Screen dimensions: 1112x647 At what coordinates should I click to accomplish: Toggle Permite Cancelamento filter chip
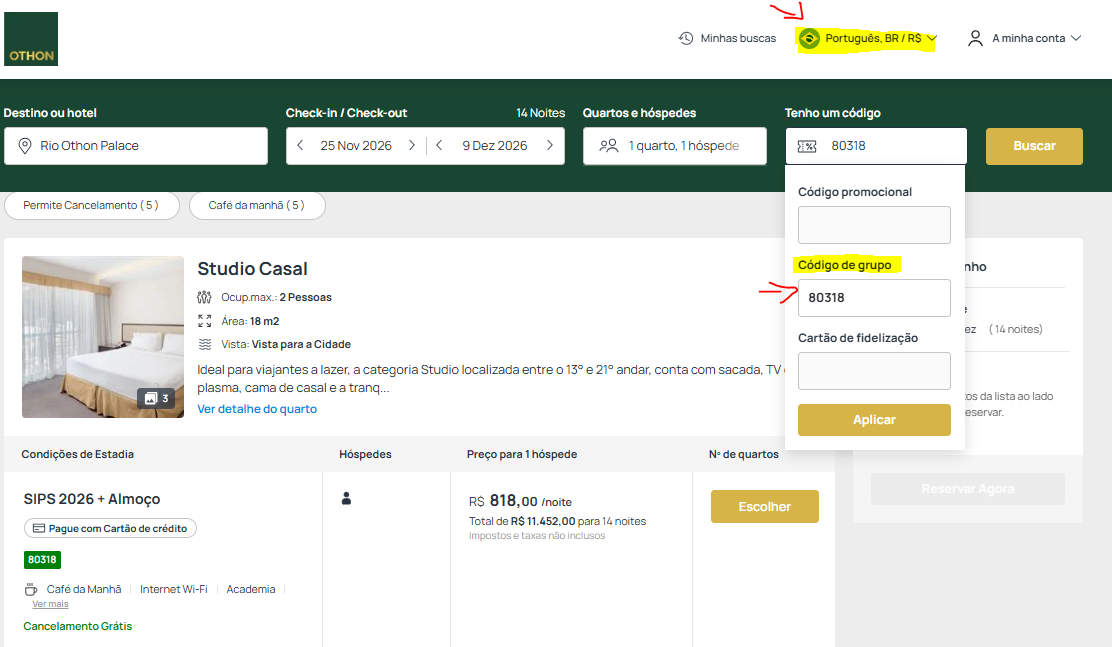(x=91, y=205)
